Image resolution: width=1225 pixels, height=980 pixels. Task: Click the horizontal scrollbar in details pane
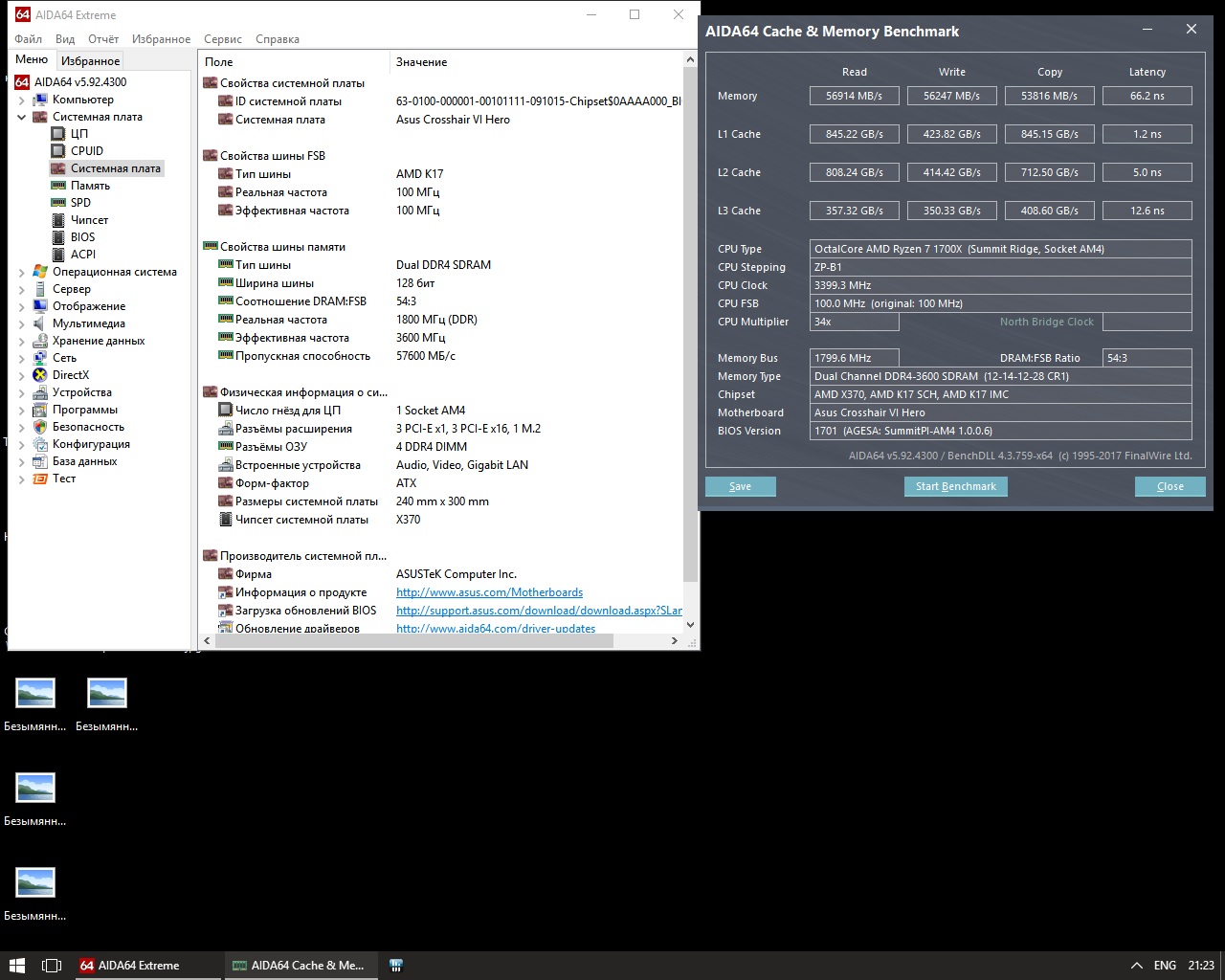(414, 641)
